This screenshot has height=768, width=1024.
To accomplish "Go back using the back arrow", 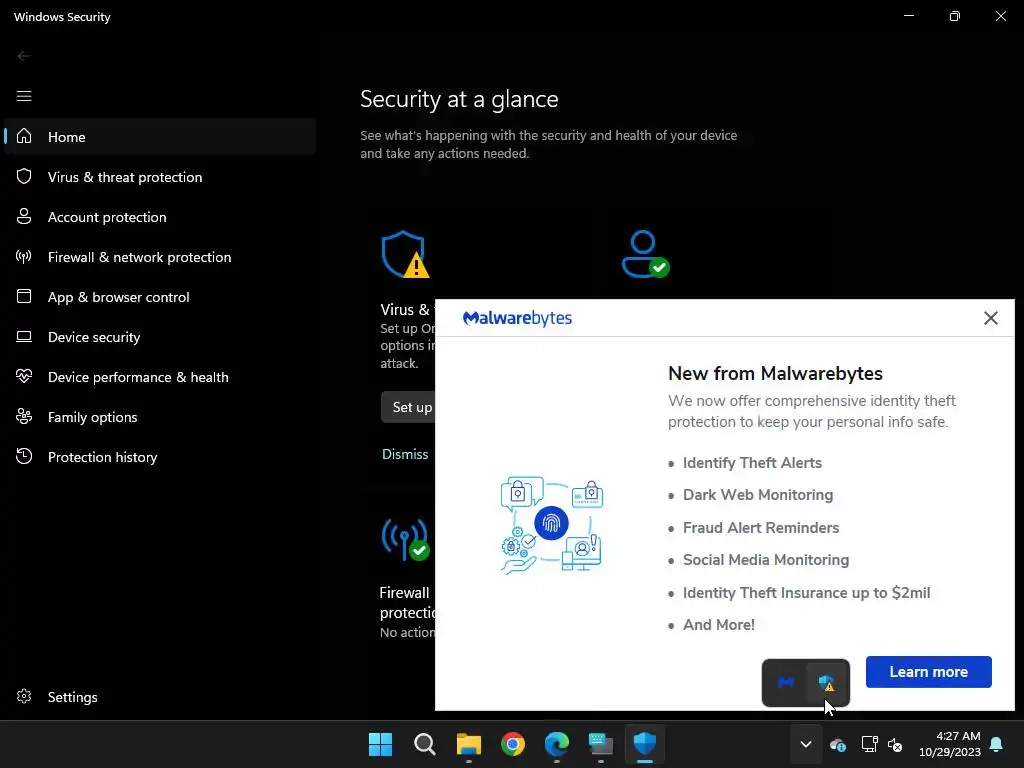I will (x=24, y=56).
